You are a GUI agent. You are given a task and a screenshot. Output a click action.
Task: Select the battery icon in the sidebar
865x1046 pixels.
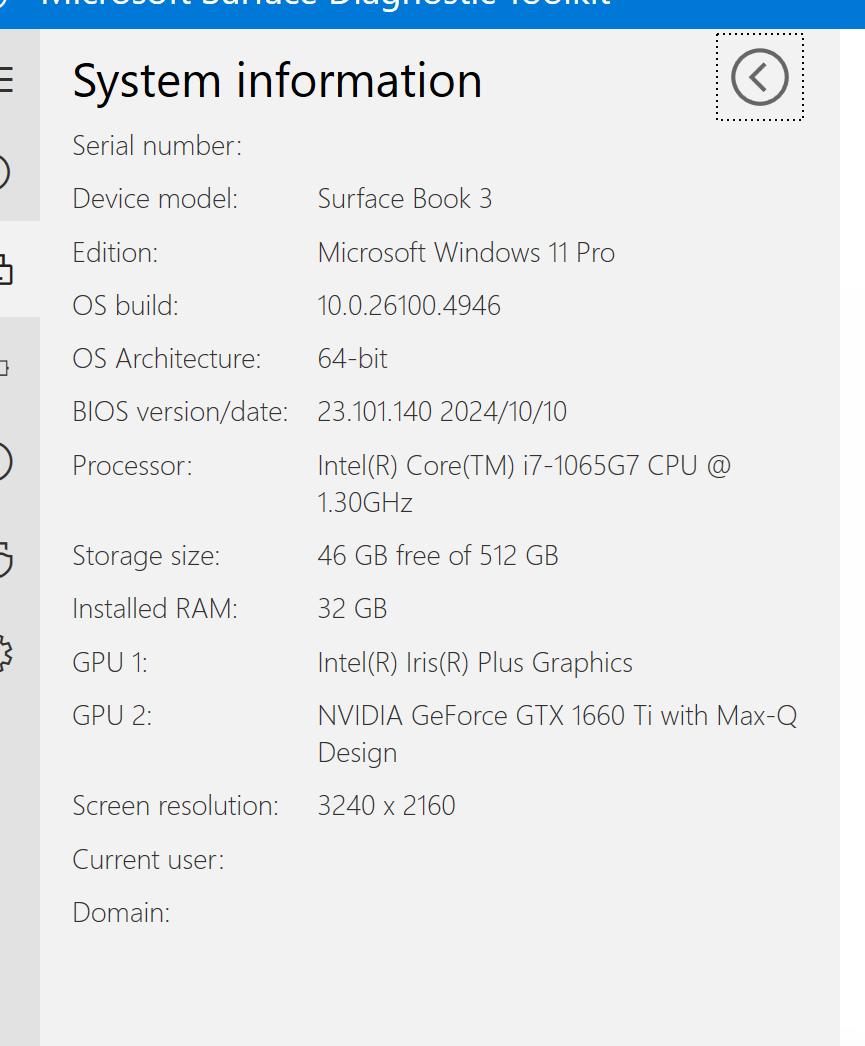(4, 368)
